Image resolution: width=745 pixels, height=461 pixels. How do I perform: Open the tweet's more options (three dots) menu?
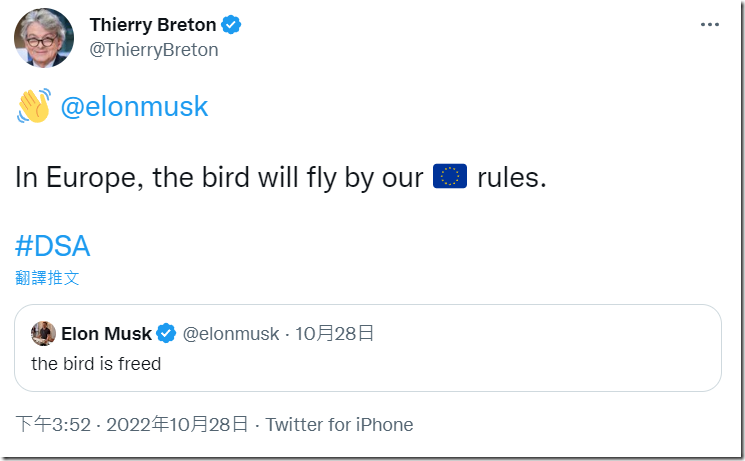tap(709, 25)
